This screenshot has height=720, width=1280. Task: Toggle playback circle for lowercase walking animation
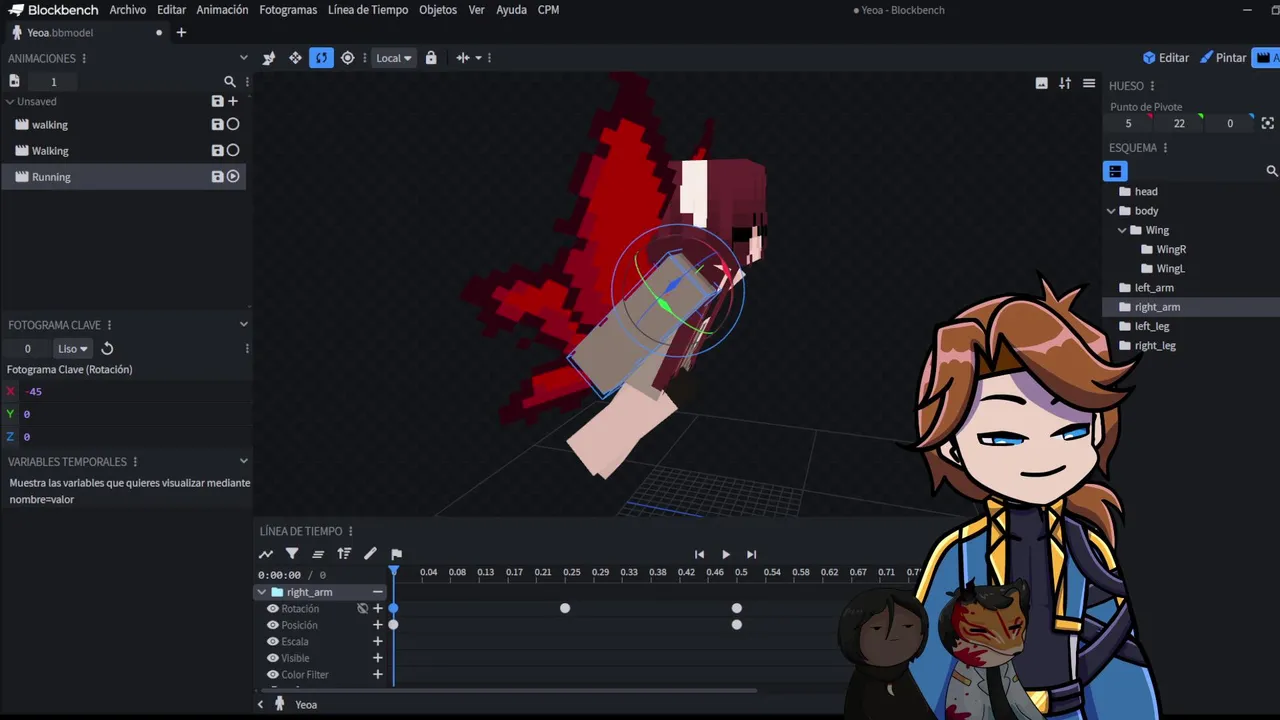coord(233,124)
